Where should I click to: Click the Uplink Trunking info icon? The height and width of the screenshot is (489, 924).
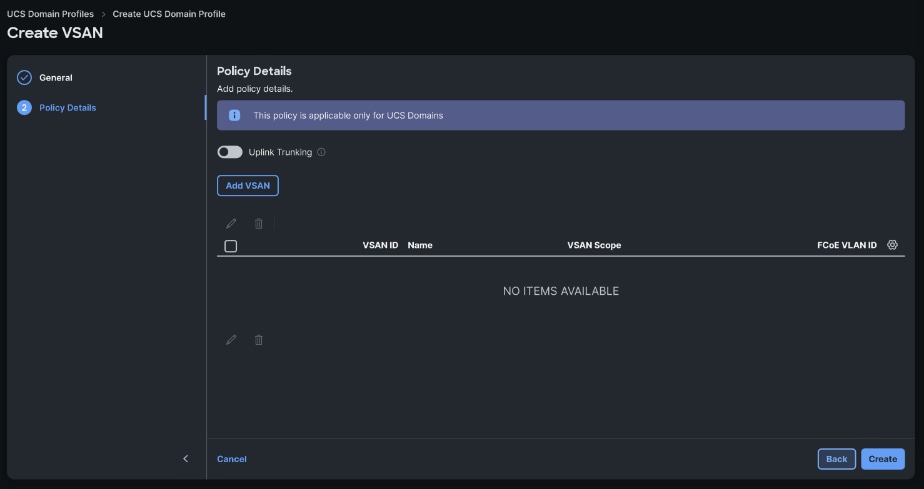321,152
